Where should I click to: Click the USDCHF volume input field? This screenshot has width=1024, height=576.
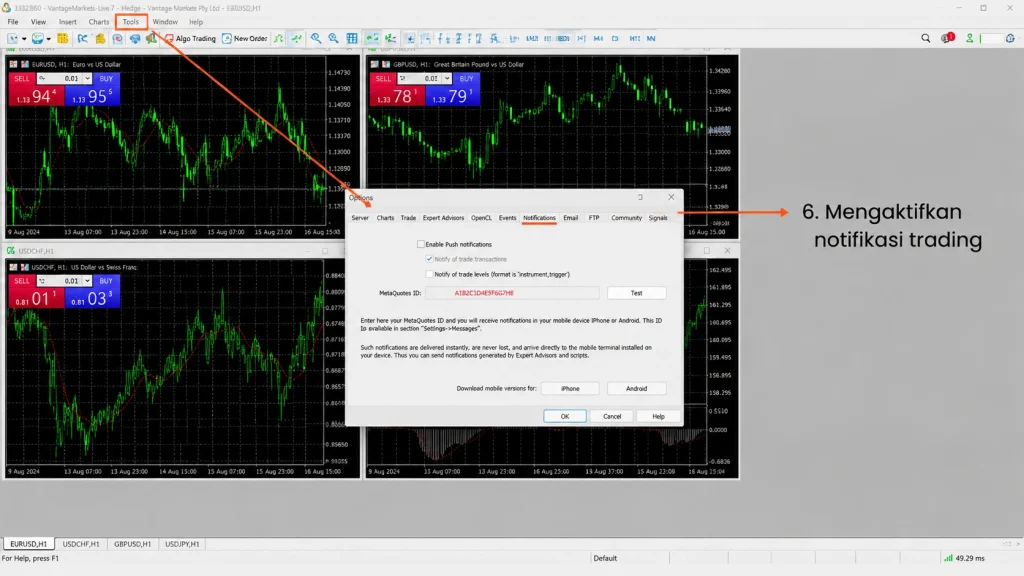click(x=65, y=281)
